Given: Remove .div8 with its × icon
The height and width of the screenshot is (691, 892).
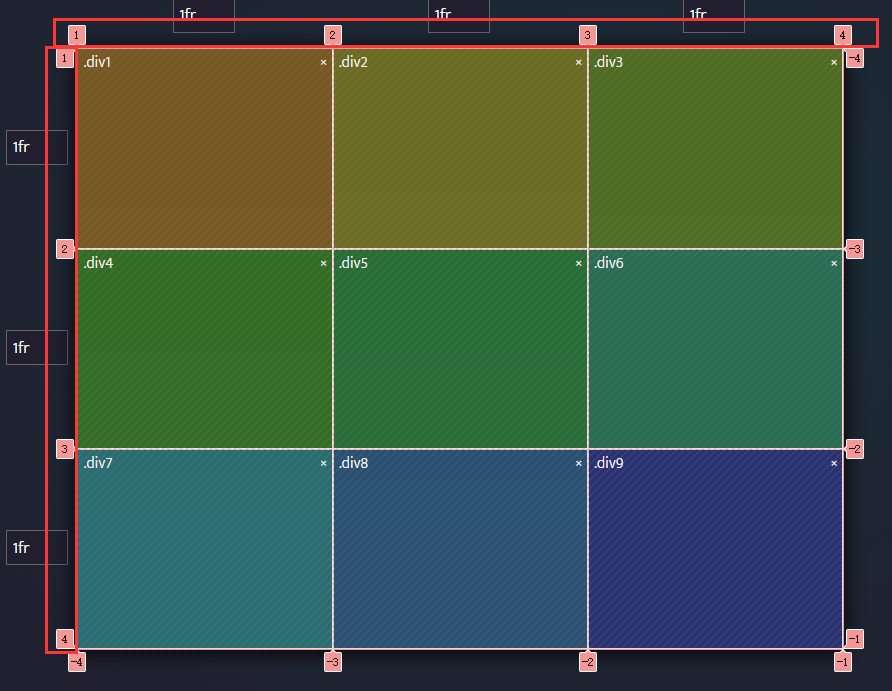Looking at the screenshot, I should pos(578,463).
